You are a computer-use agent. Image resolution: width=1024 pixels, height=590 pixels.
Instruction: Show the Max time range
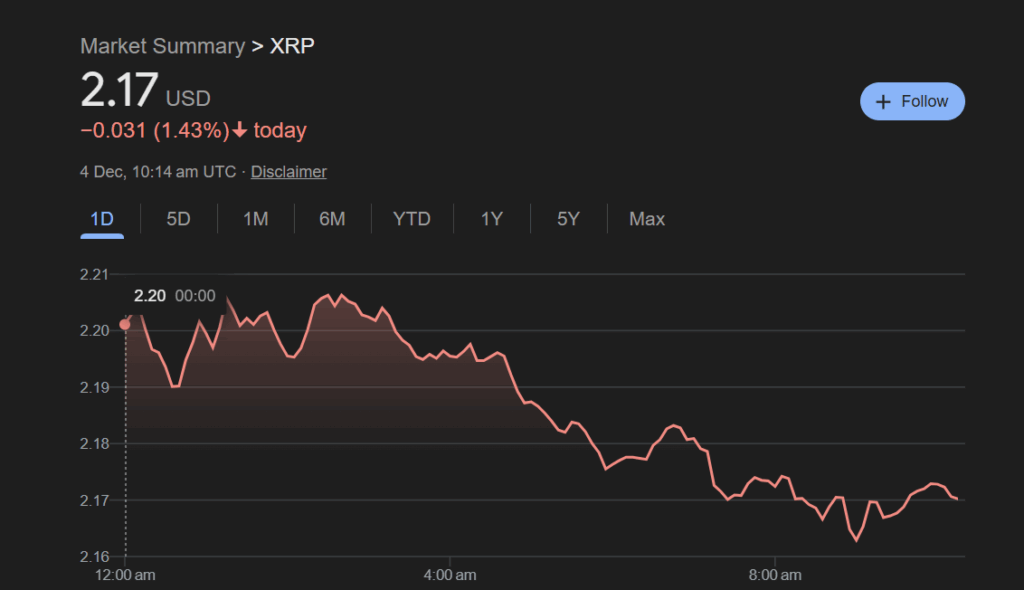647,219
